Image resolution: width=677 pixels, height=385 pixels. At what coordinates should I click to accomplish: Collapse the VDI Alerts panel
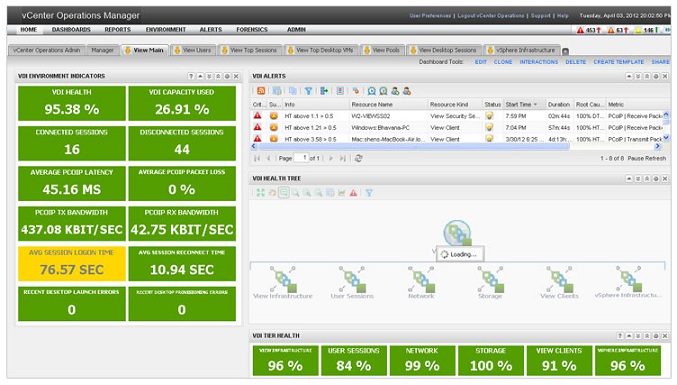(x=629, y=76)
